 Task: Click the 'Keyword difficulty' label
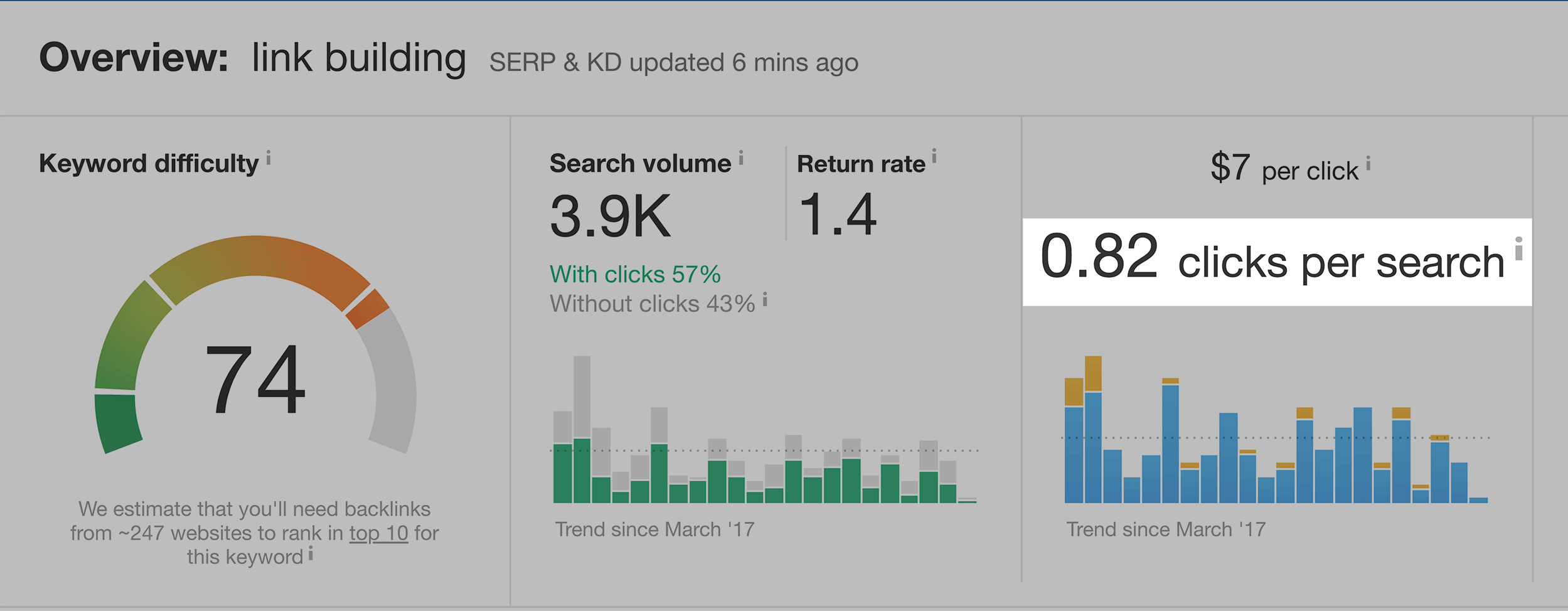(x=149, y=164)
